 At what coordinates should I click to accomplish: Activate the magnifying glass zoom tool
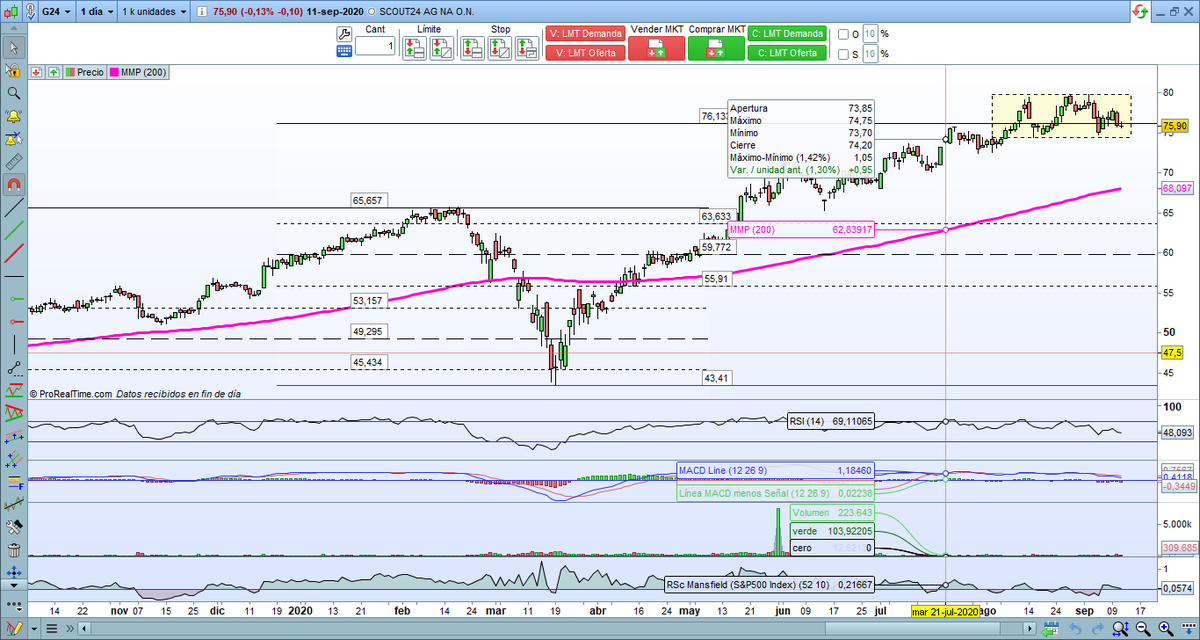pyautogui.click(x=13, y=93)
